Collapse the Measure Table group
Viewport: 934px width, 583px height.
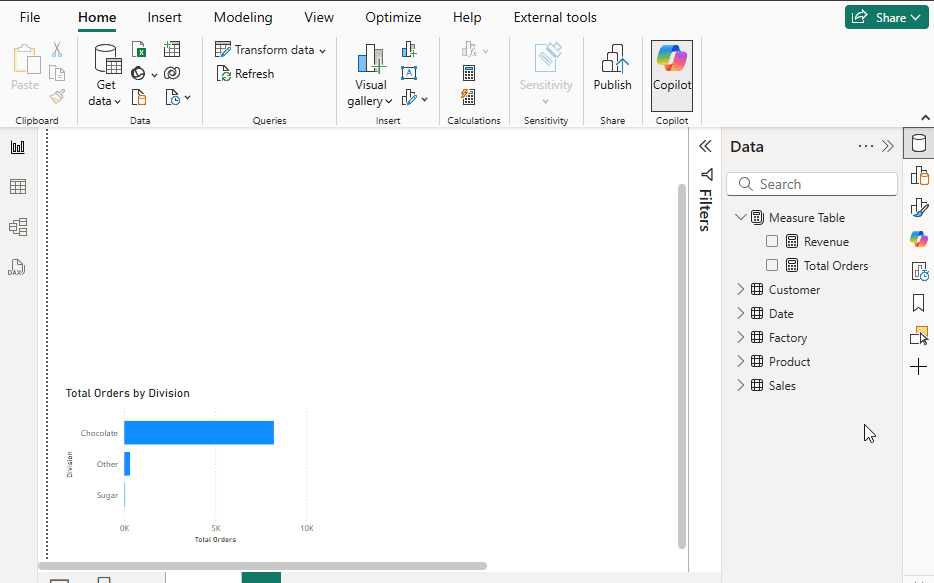740,217
